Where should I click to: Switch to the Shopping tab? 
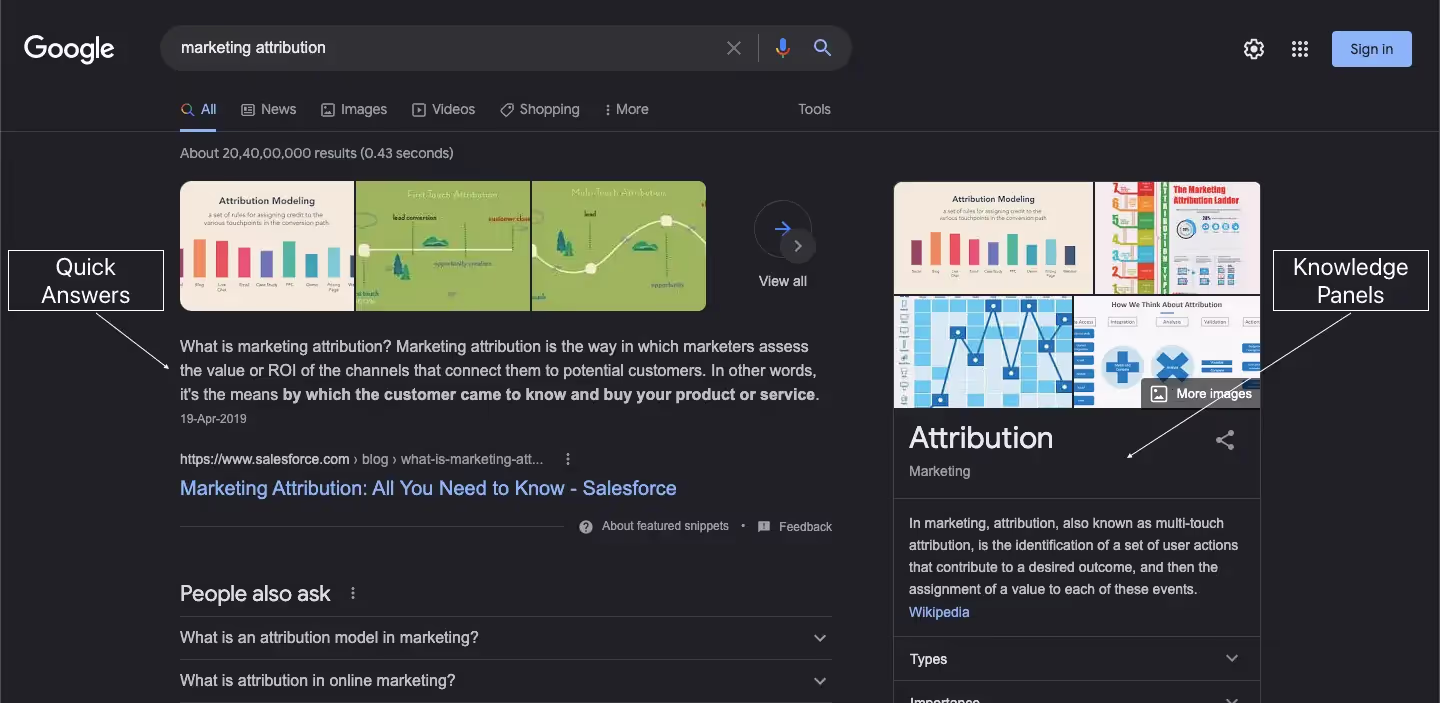coord(540,110)
